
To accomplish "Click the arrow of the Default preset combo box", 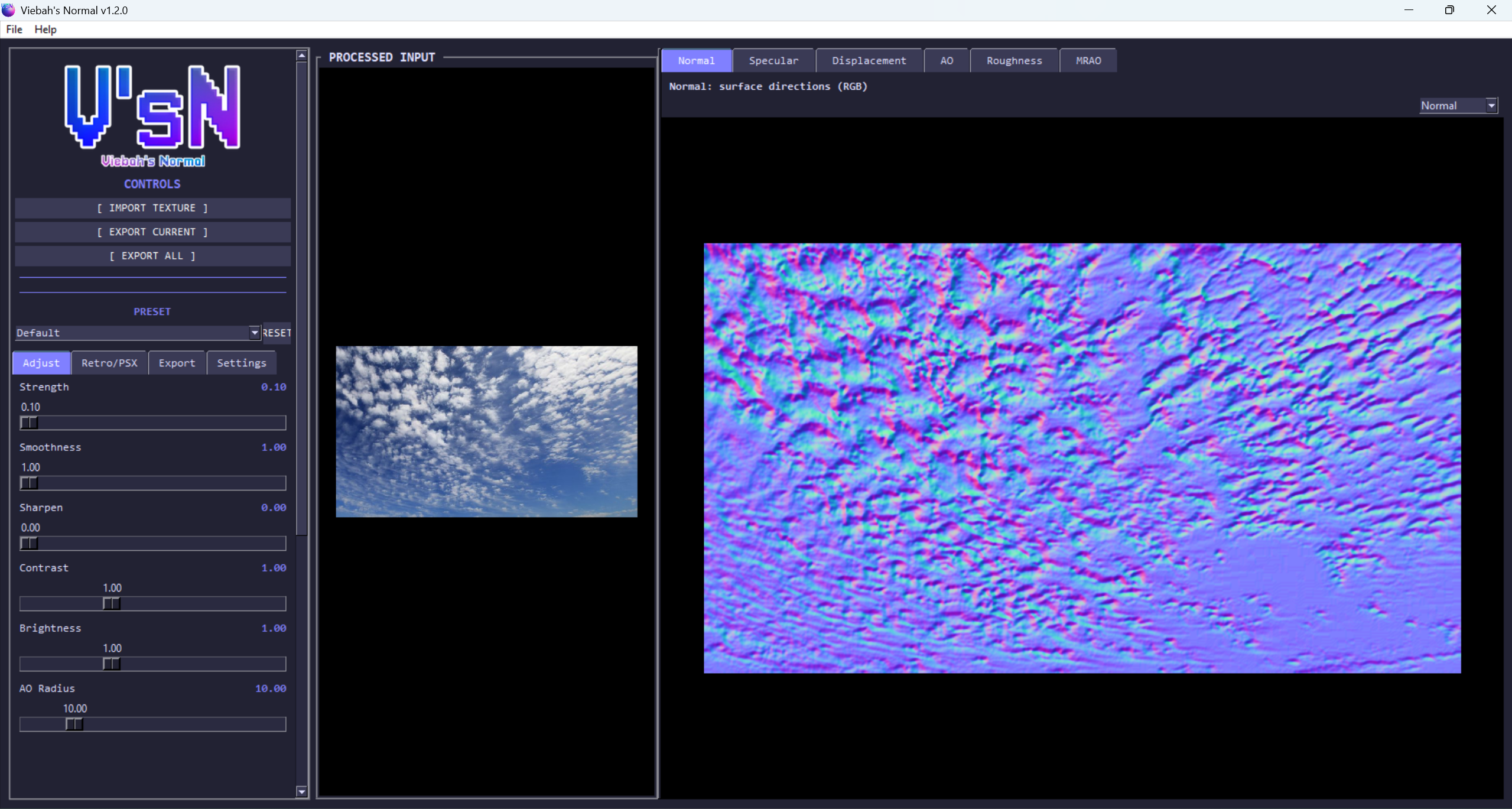I will [x=254, y=333].
